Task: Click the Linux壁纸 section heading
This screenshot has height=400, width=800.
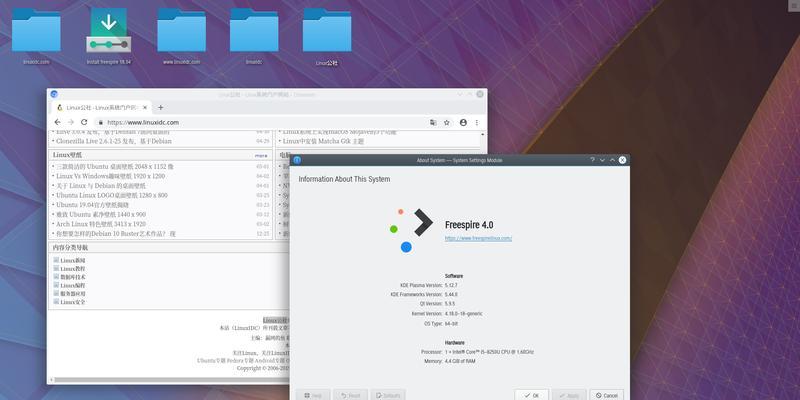Action: pyautogui.click(x=67, y=155)
